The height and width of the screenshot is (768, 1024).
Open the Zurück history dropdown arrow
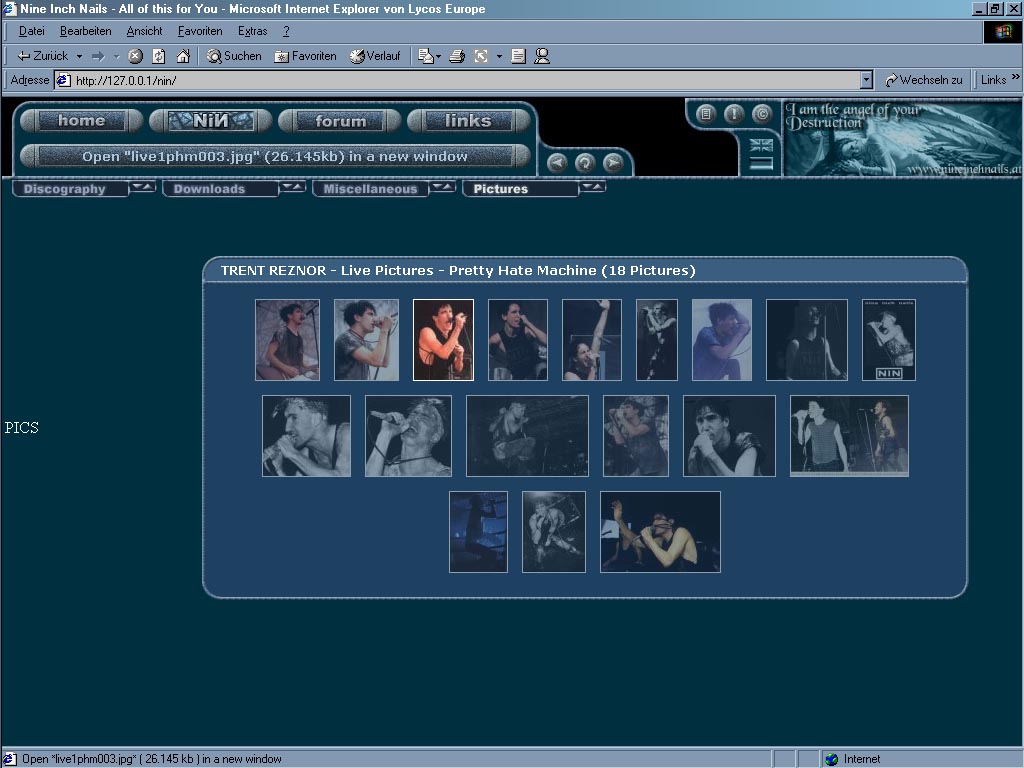click(x=79, y=56)
